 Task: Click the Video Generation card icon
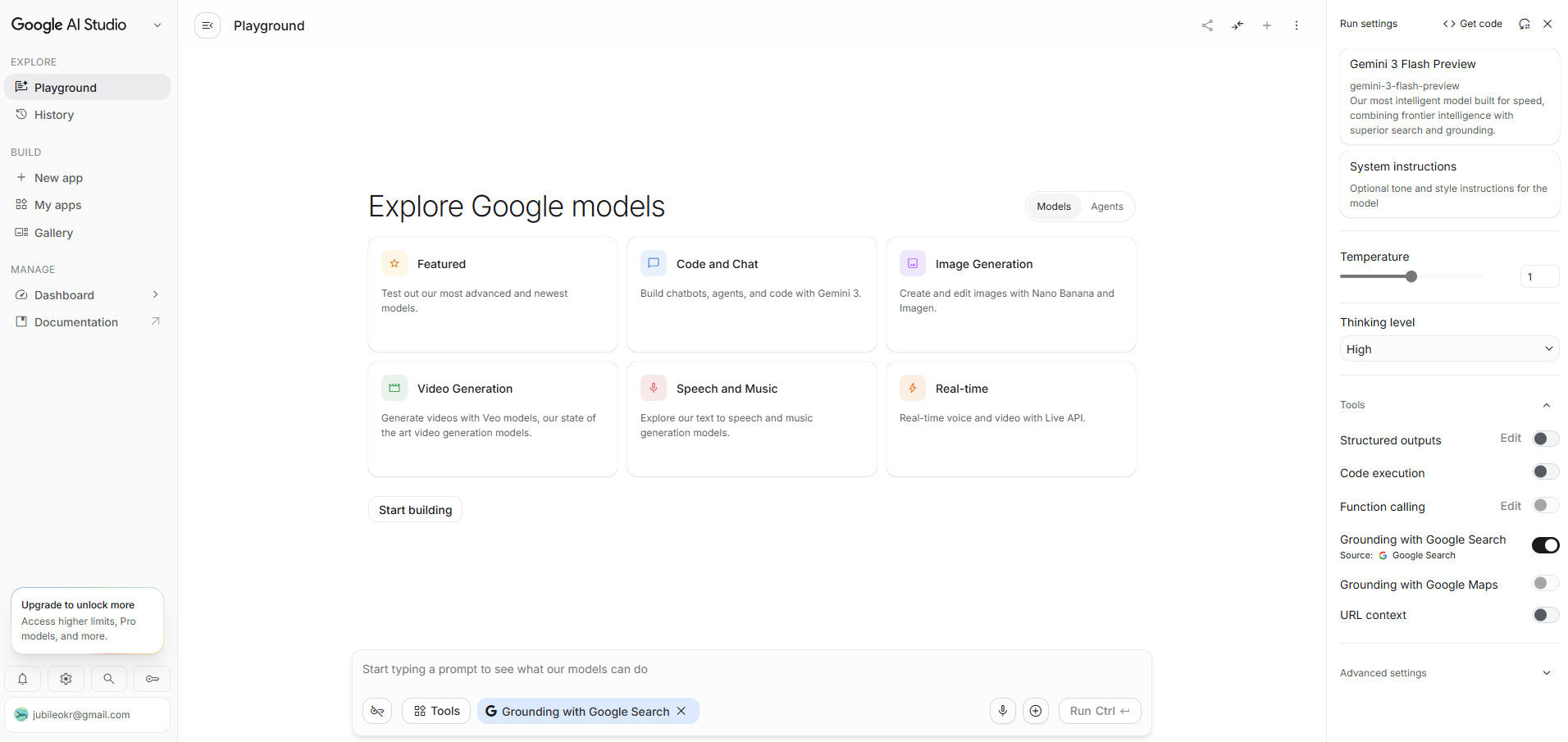[394, 388]
